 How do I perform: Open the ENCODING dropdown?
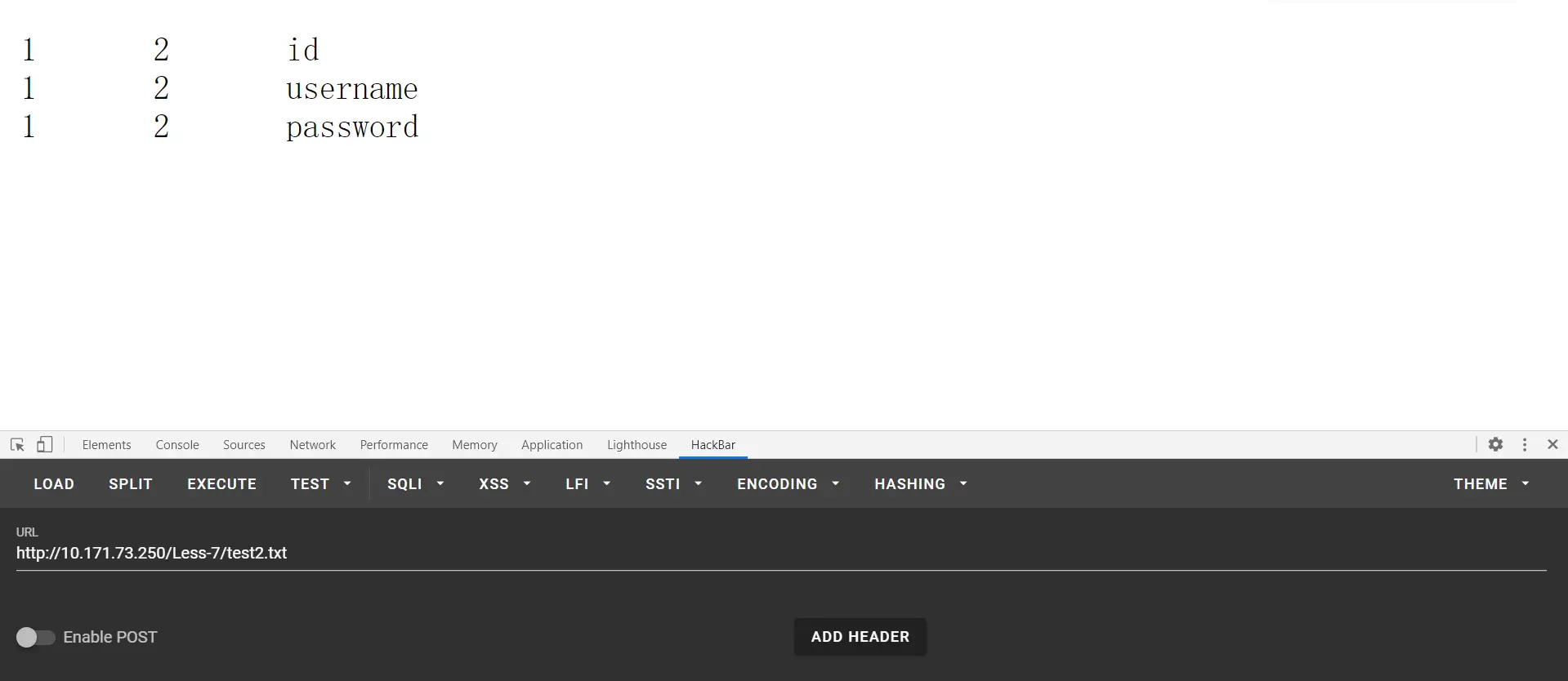point(788,484)
